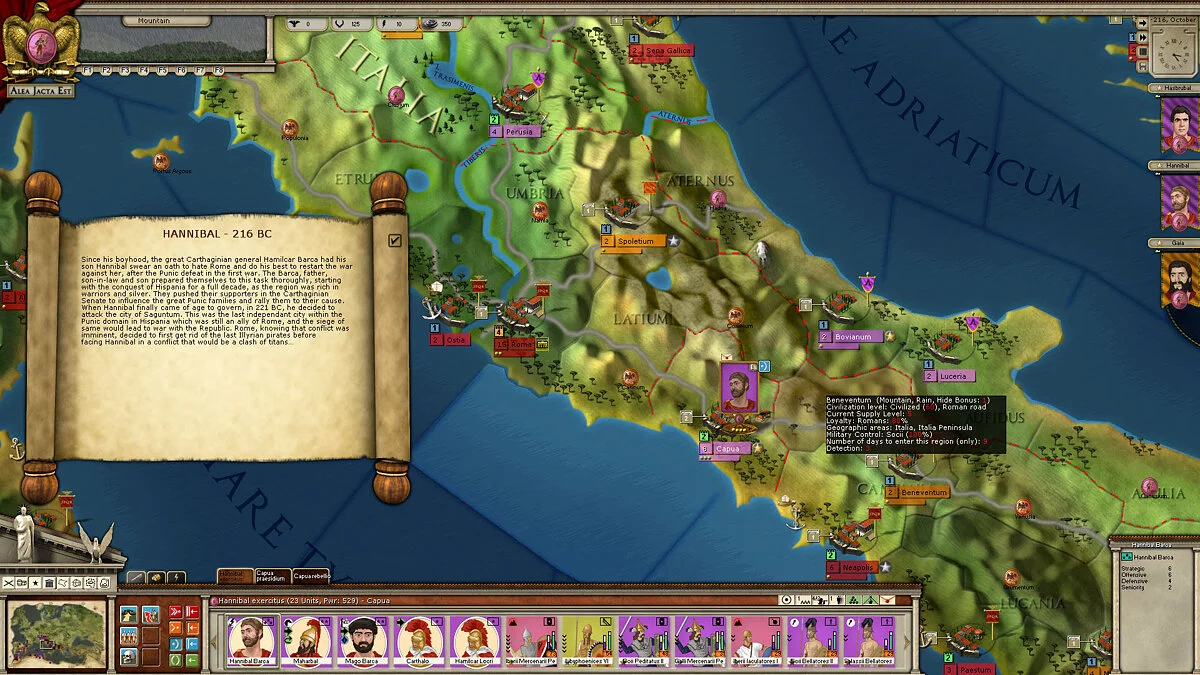1200x675 pixels.
Task: Click the Beneventum city label on the map
Action: 922,493
